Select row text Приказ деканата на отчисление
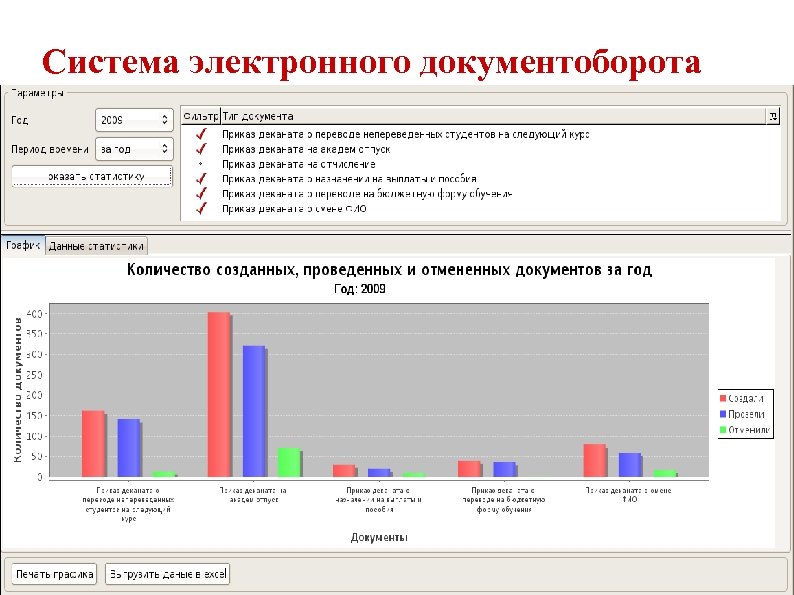 pyautogui.click(x=298, y=164)
